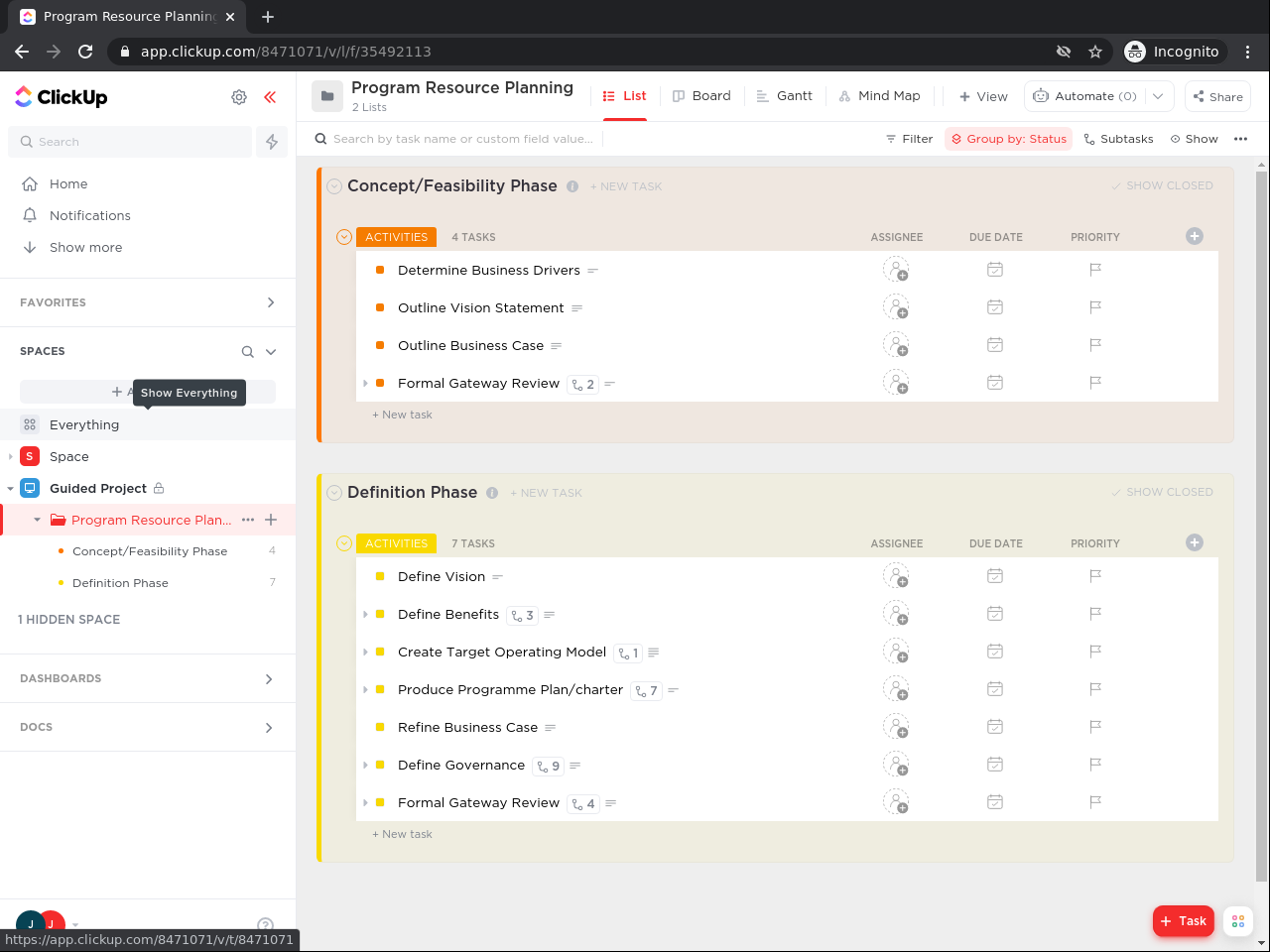The image size is (1270, 952).
Task: Create a new Task with red button
Action: click(1183, 921)
